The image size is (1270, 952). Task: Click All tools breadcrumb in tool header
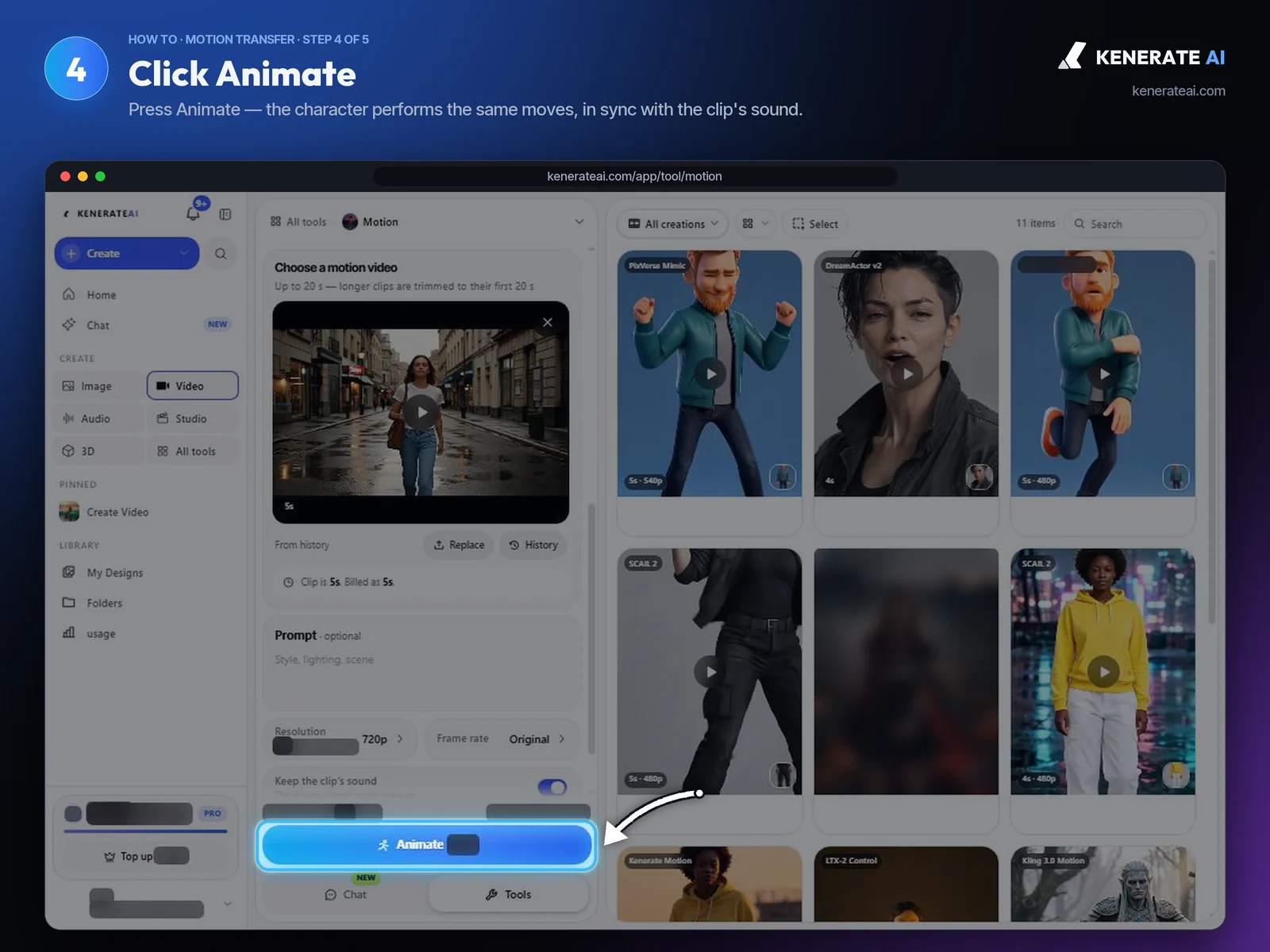(x=298, y=222)
